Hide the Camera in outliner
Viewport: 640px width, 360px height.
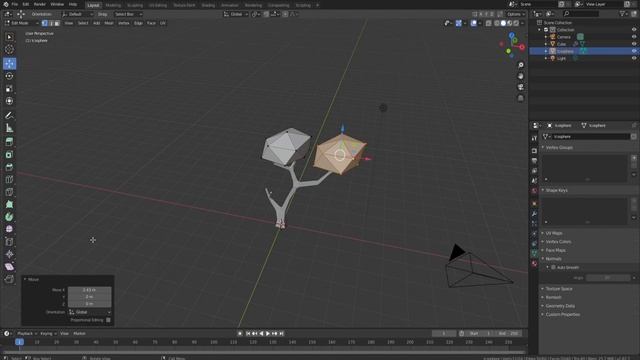(x=634, y=37)
